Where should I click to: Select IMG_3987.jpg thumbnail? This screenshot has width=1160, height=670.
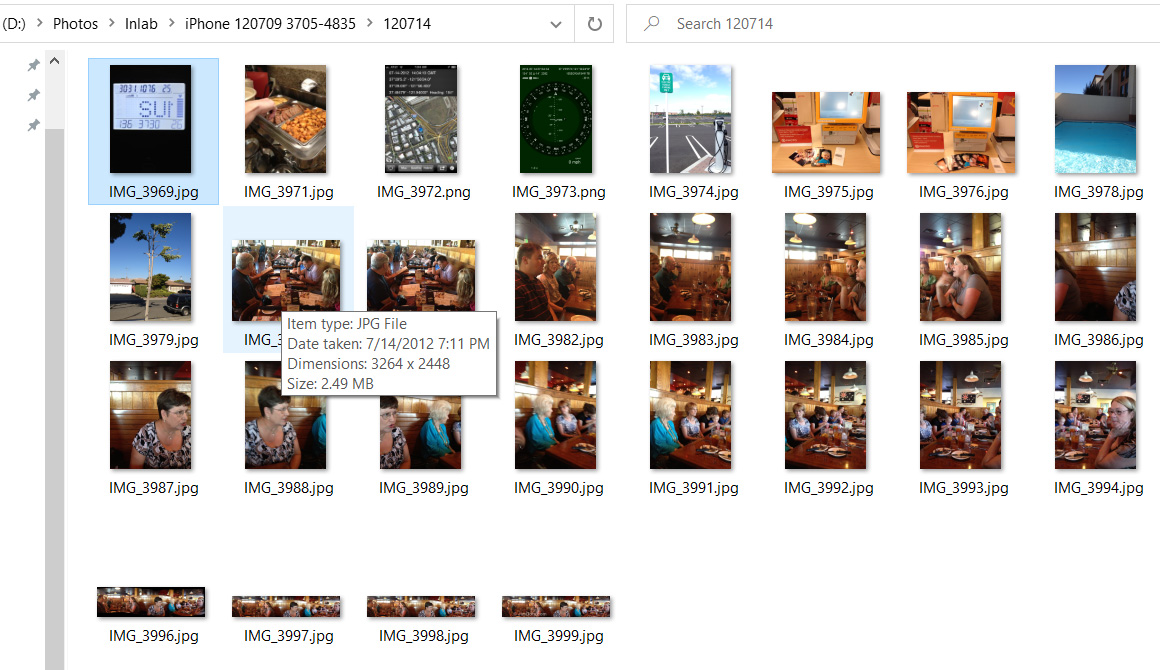[150, 415]
